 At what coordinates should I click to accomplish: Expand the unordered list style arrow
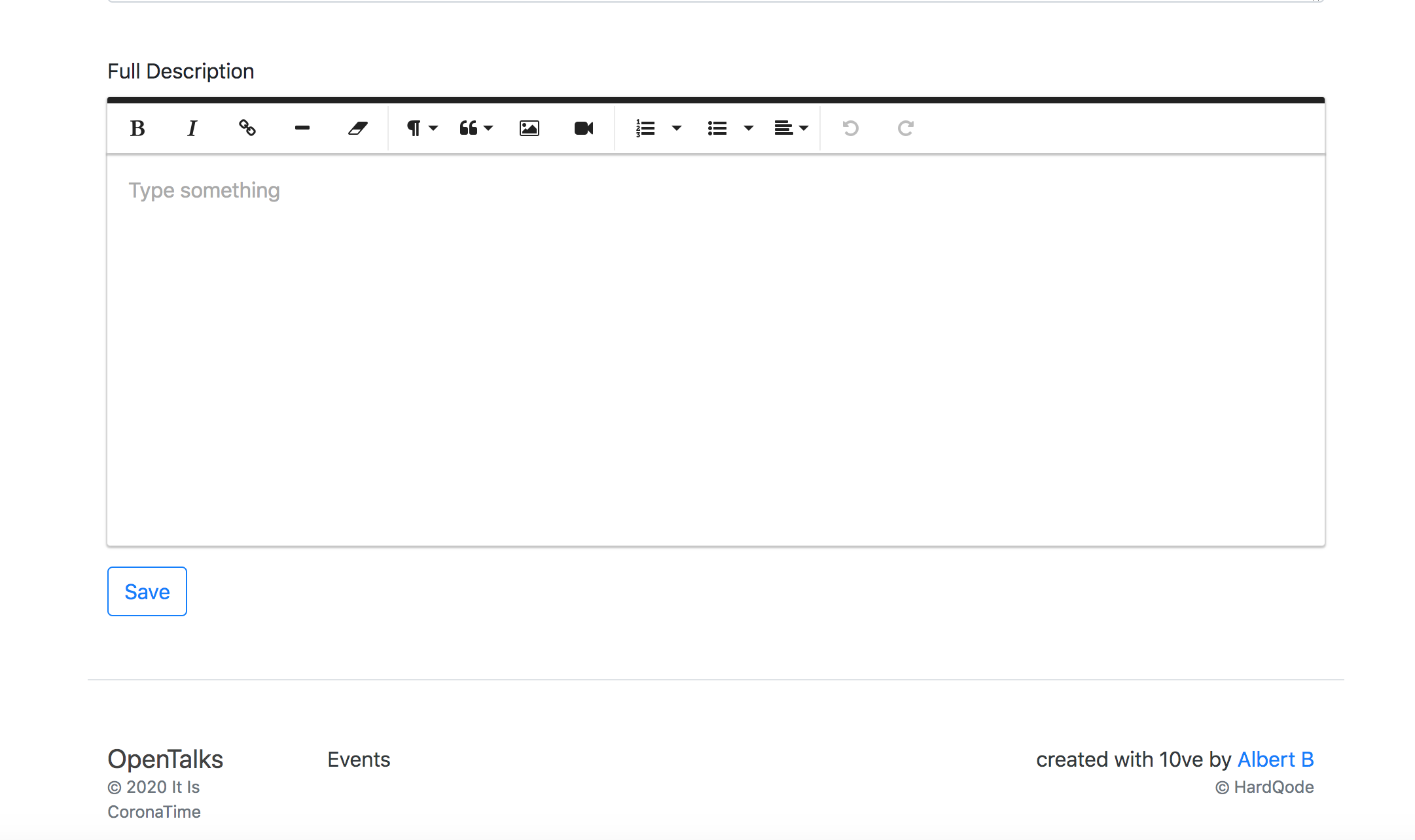[x=749, y=128]
